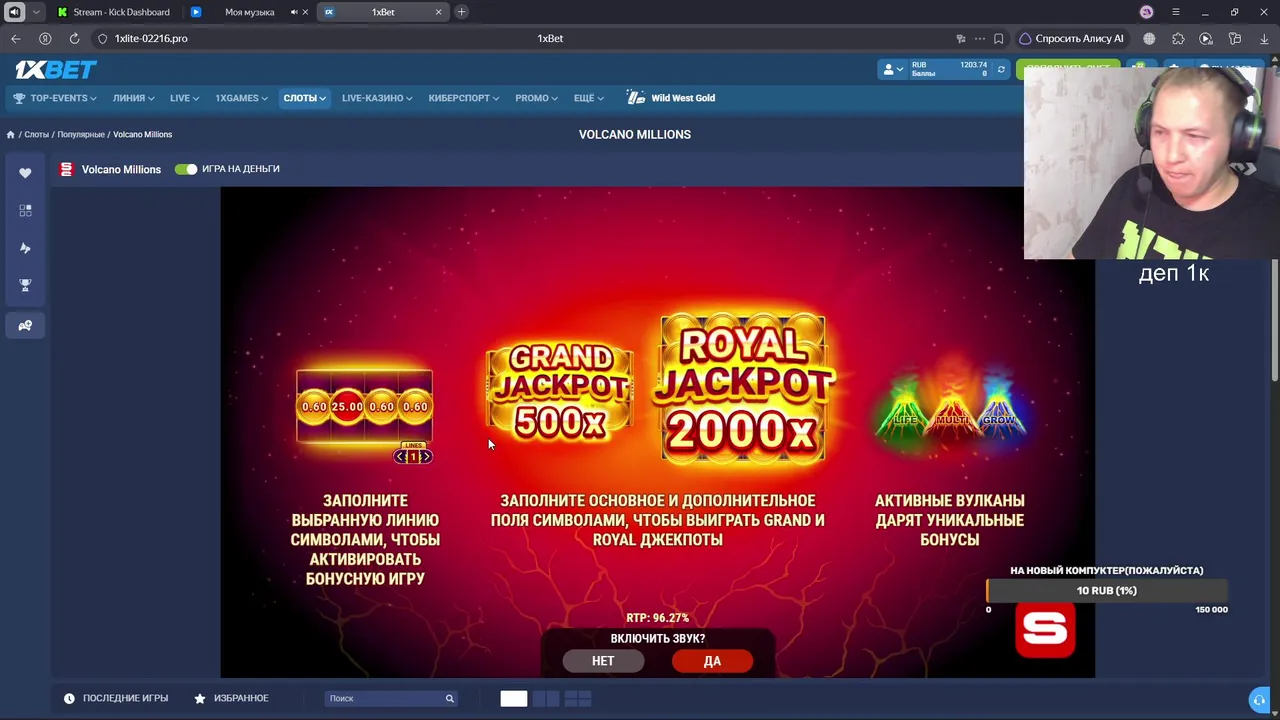The height and width of the screenshot is (720, 1280).
Task: Open Wild West Gold game link
Action: (x=671, y=98)
